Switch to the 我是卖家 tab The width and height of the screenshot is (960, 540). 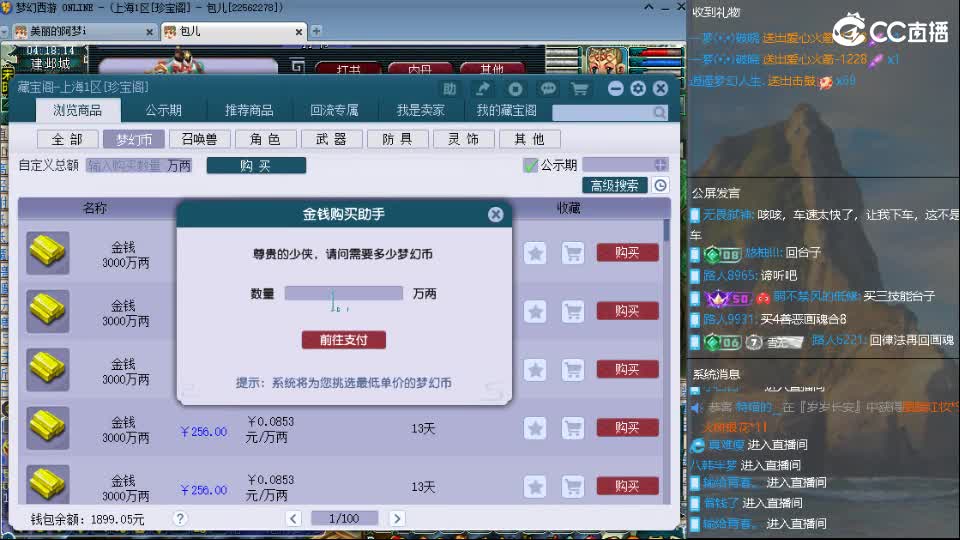pos(420,110)
